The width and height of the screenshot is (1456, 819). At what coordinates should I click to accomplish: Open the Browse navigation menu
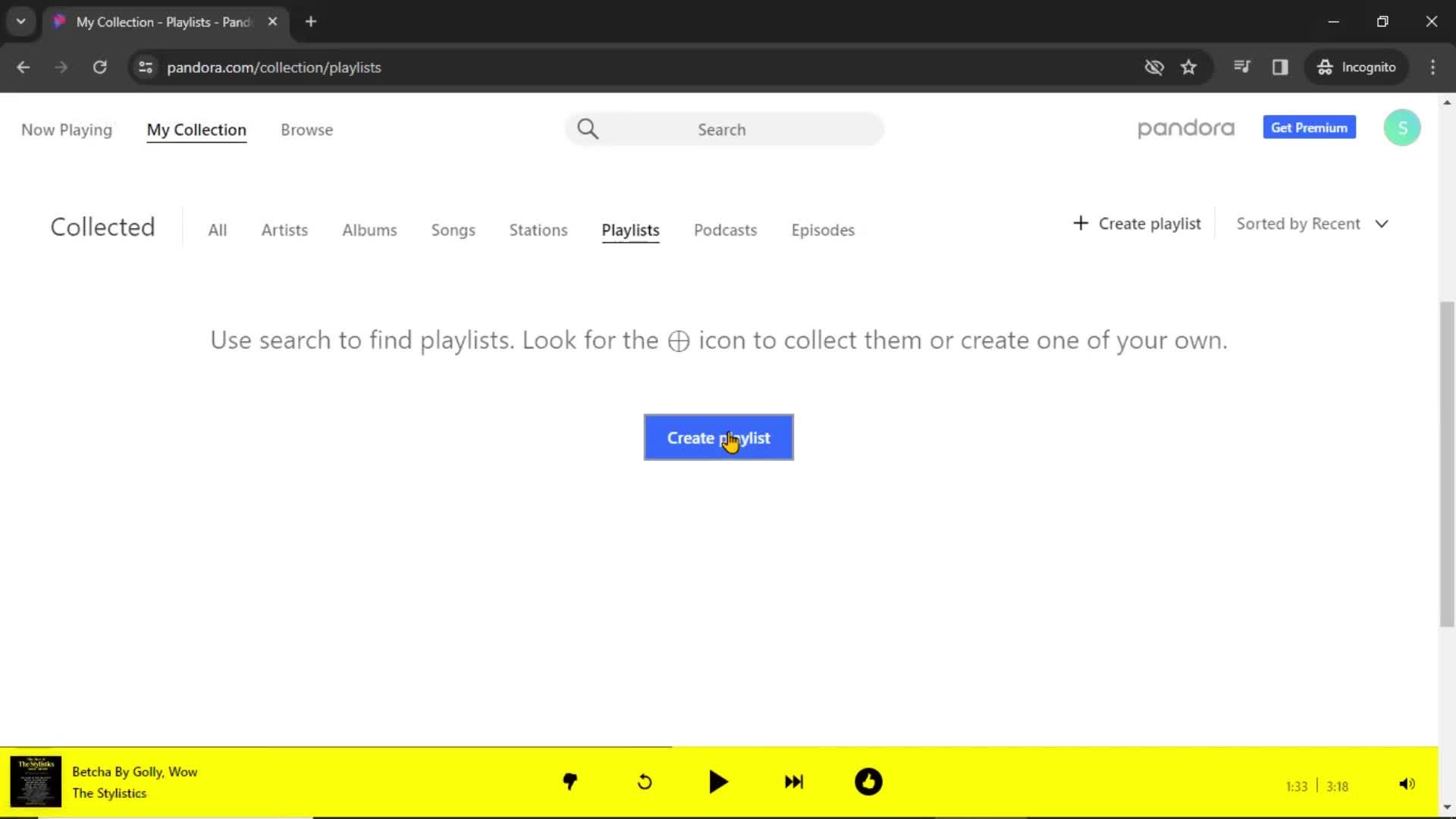(306, 130)
